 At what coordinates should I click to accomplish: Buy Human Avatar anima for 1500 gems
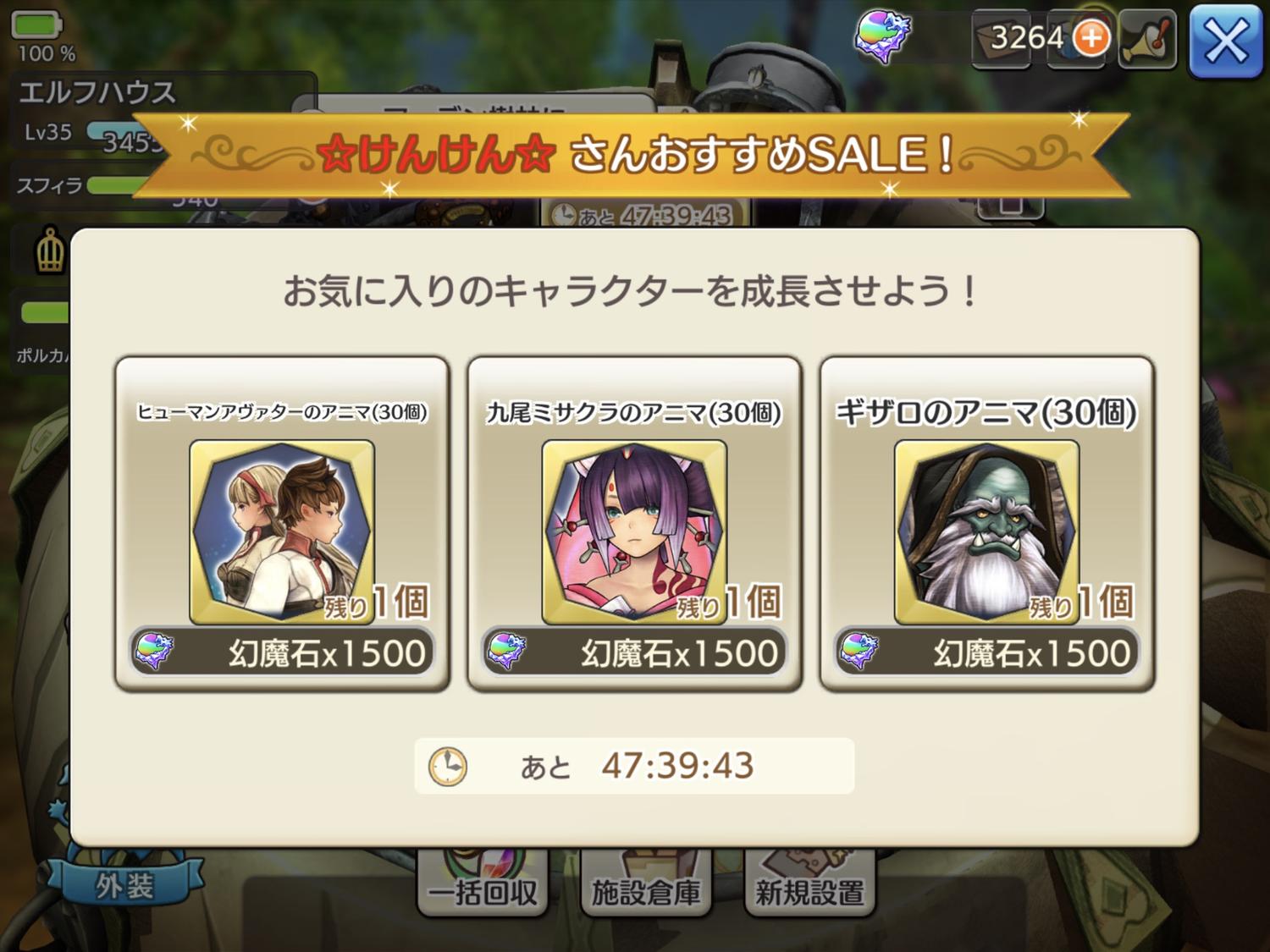(282, 652)
